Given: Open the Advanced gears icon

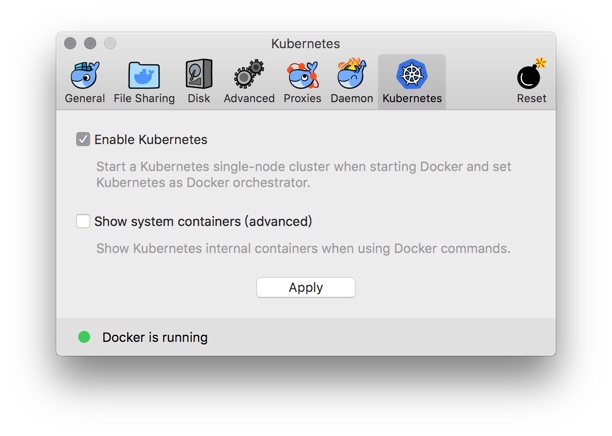Looking at the screenshot, I should click(x=249, y=74).
